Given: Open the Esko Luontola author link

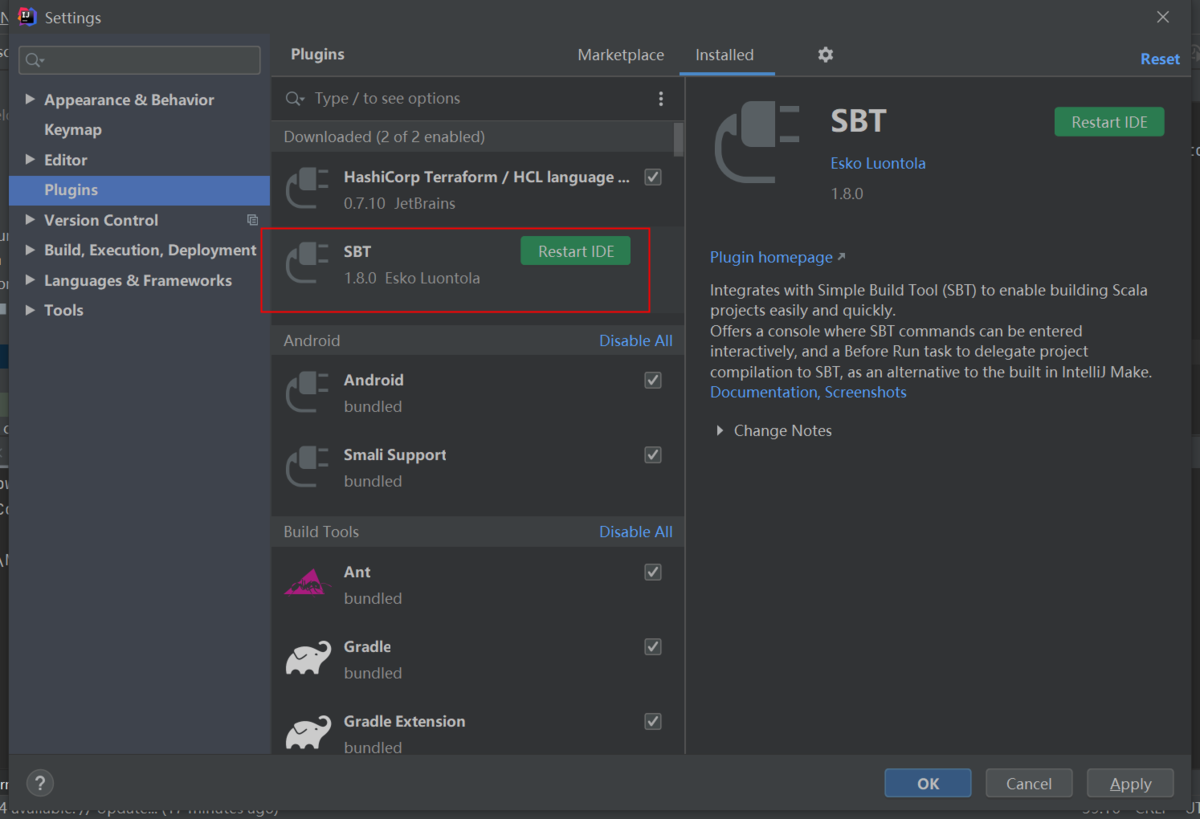Looking at the screenshot, I should 878,163.
